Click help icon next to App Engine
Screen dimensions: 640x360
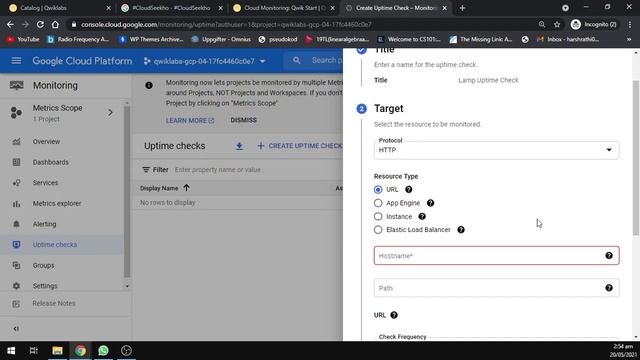point(430,203)
